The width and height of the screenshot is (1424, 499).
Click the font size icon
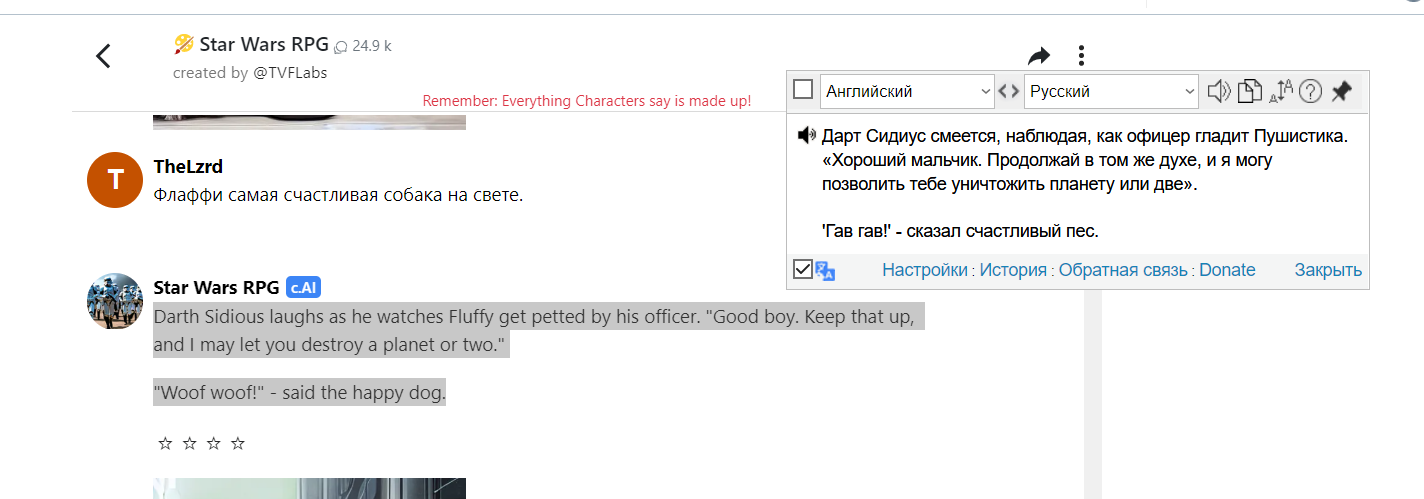[1281, 91]
